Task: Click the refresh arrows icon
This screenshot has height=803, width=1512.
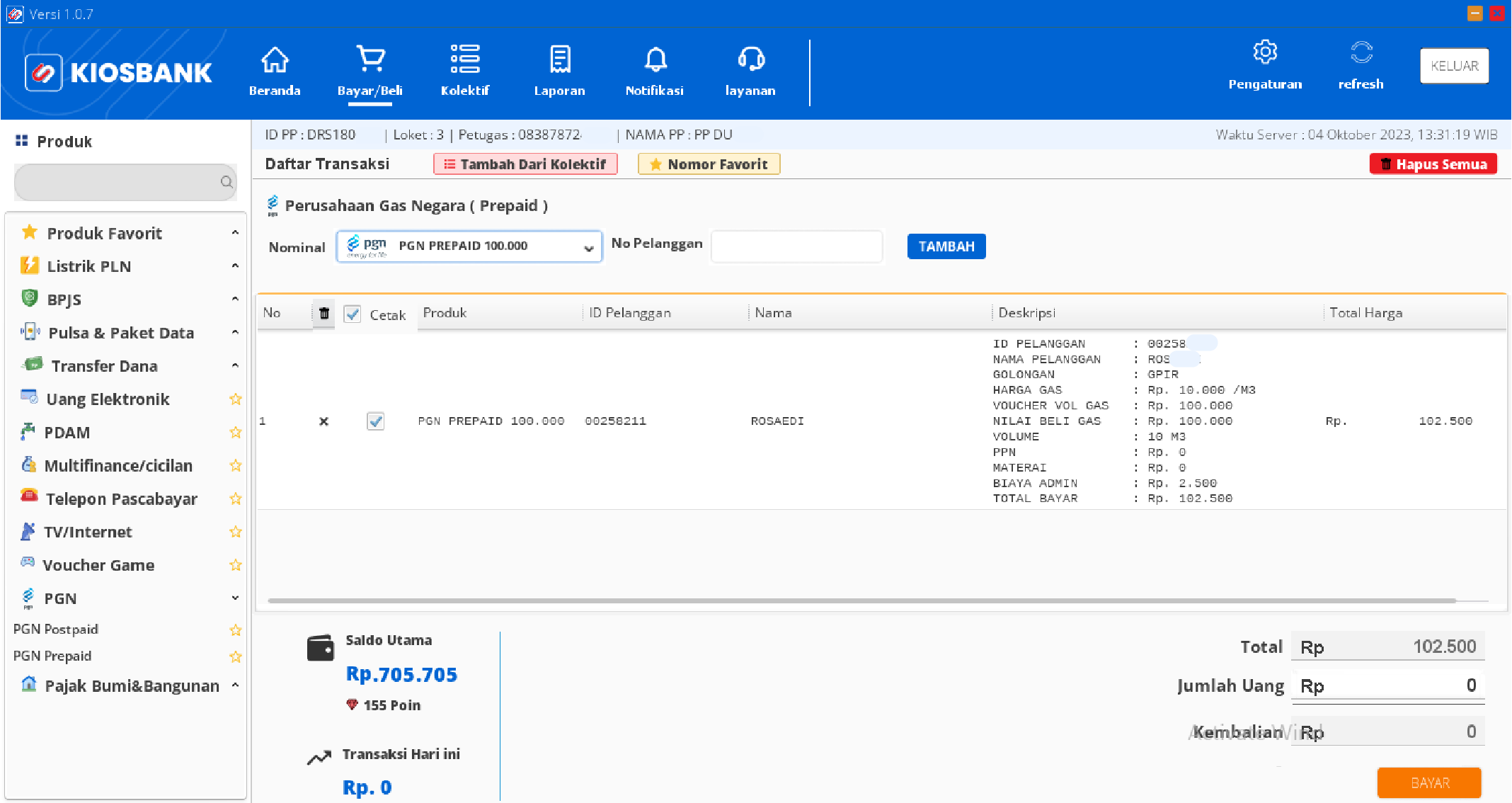Action: [x=1361, y=53]
